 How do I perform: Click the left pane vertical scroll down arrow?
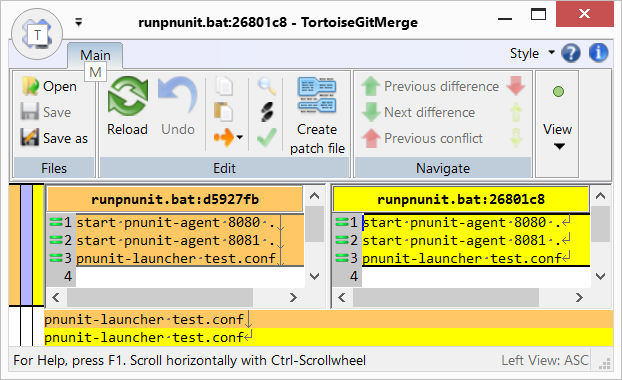coord(315,276)
